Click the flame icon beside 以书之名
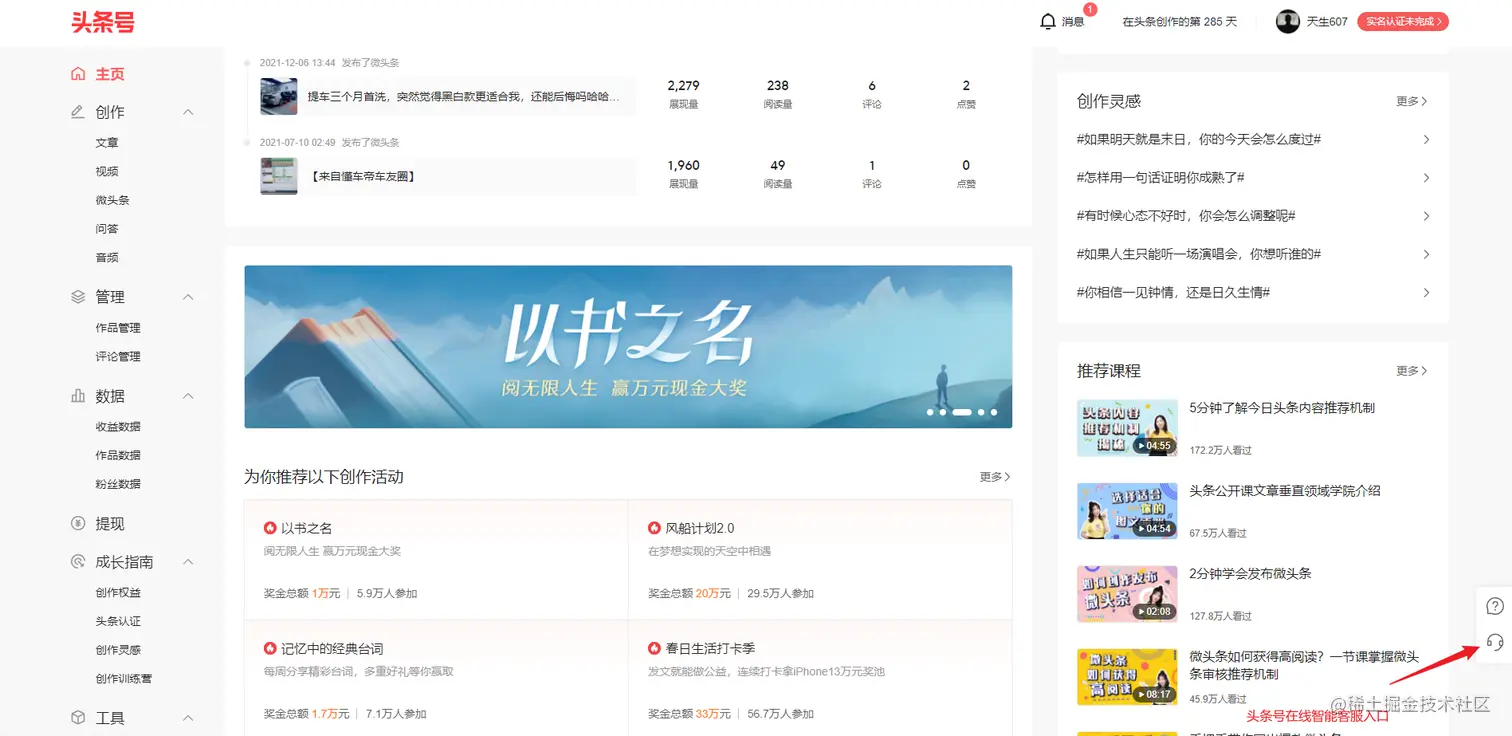 (270, 528)
